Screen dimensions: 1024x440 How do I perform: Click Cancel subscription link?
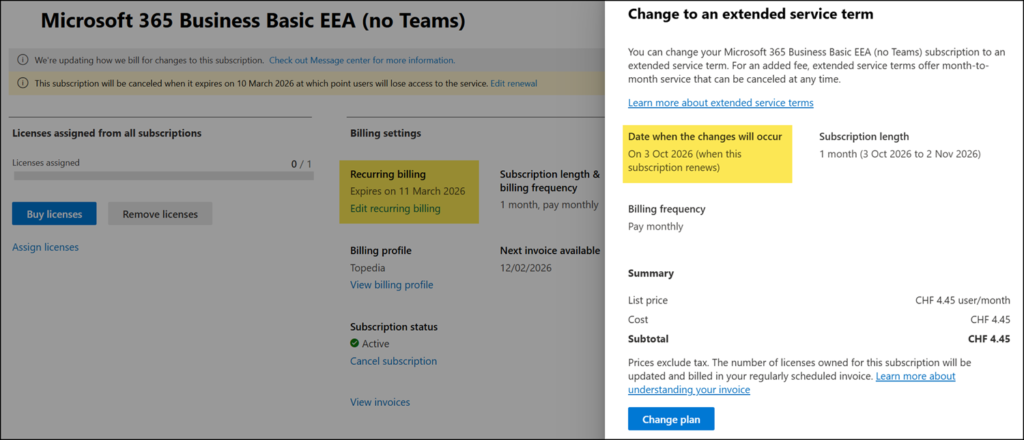(393, 361)
